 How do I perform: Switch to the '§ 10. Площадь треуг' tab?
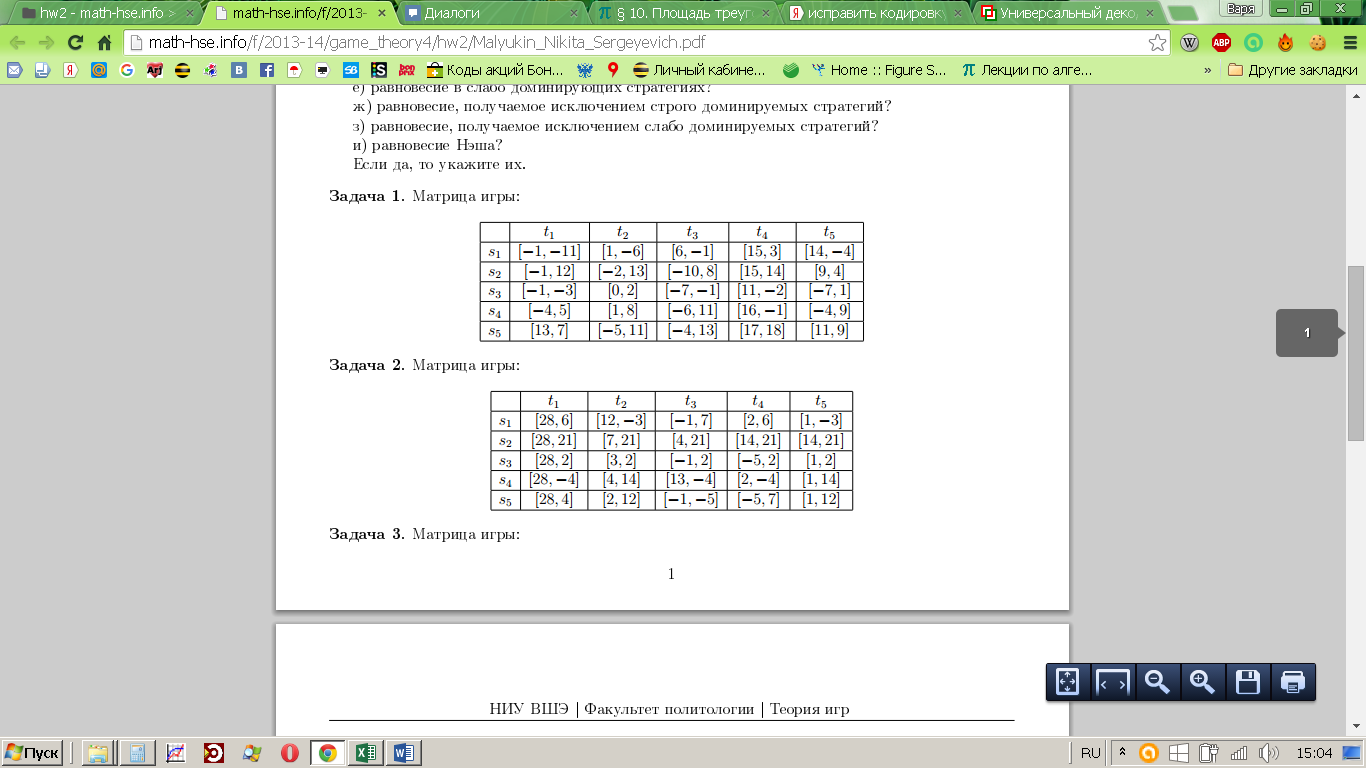[685, 13]
